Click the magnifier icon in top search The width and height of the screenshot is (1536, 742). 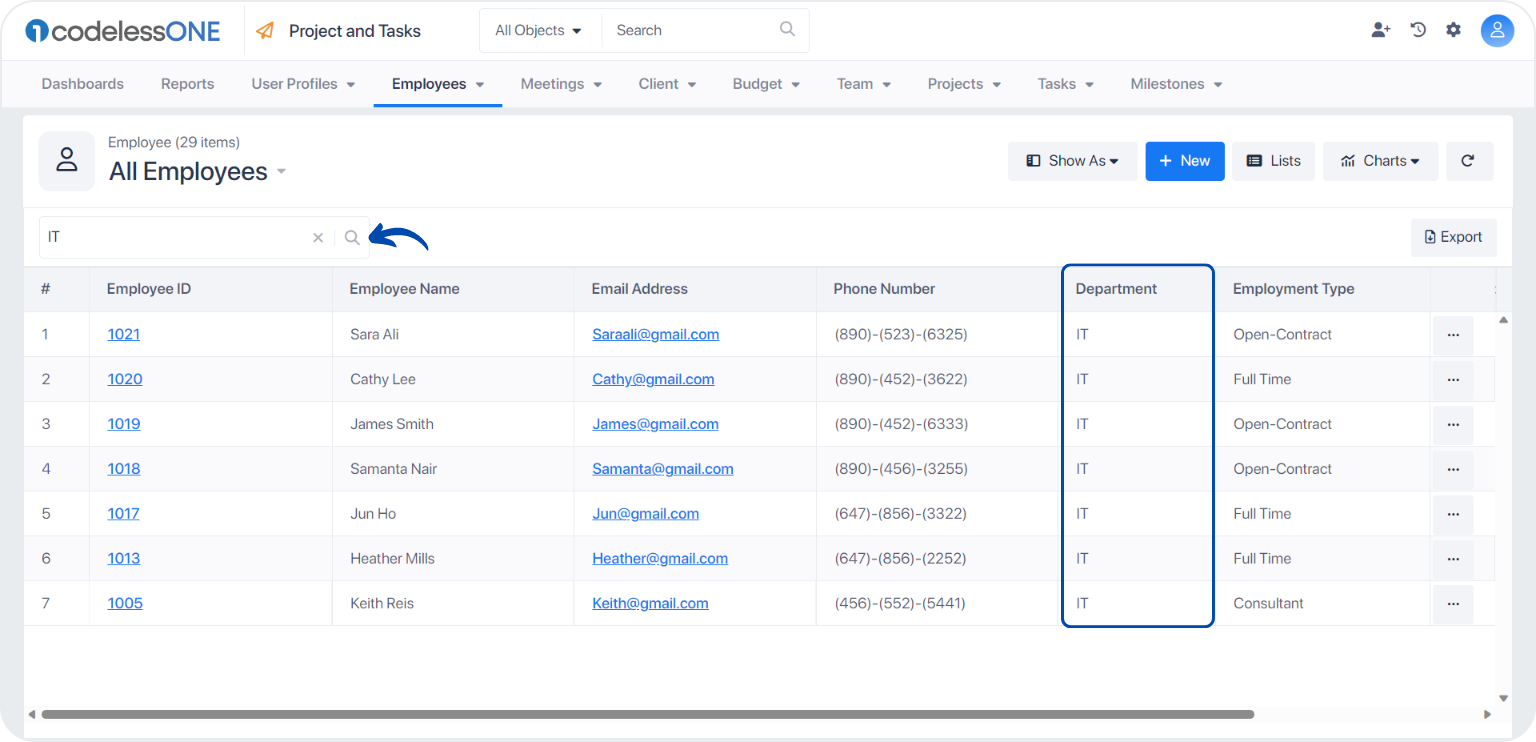click(788, 30)
